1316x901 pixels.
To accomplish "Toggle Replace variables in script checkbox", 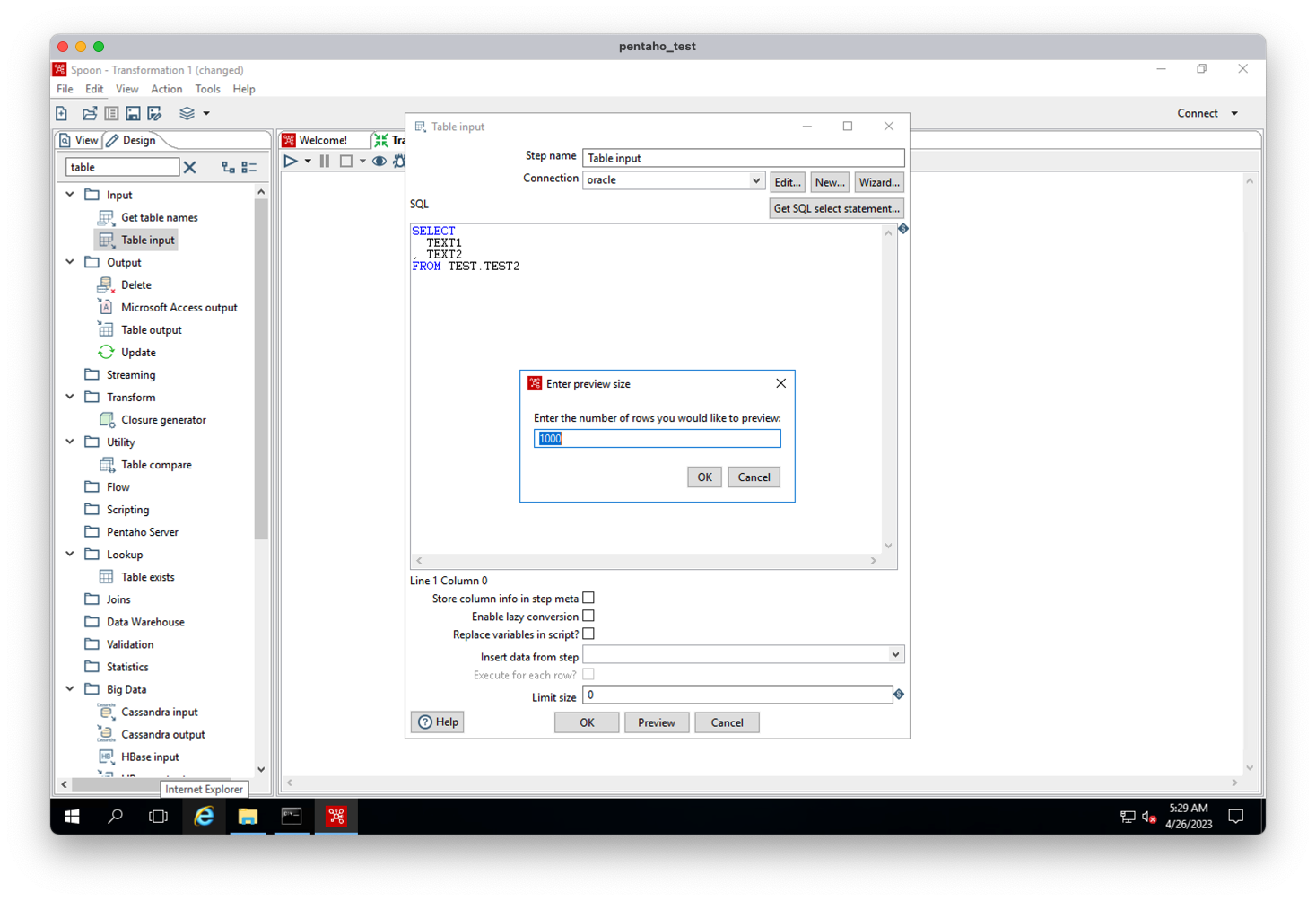I will pos(588,634).
